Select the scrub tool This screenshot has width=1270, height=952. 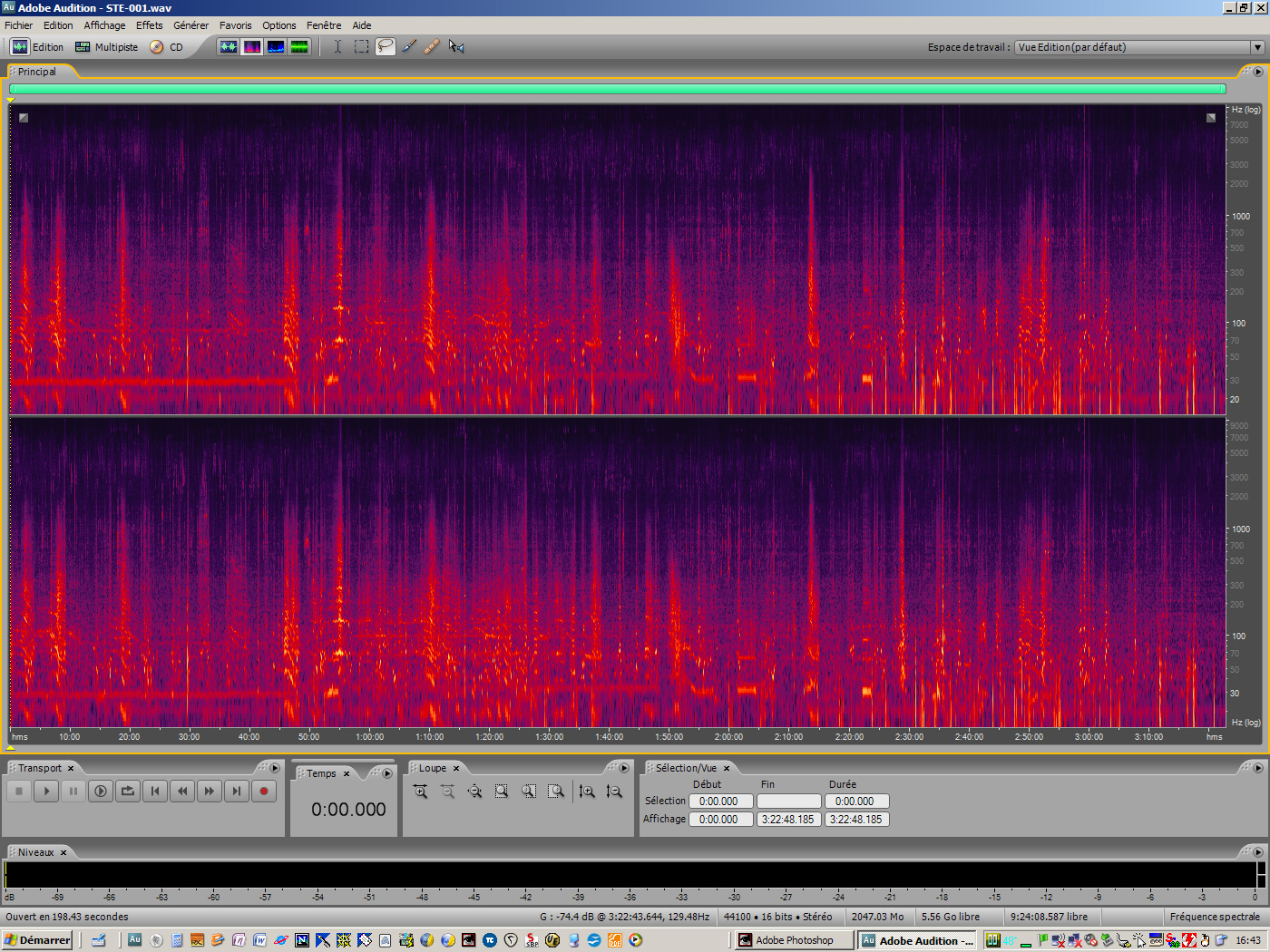click(455, 46)
